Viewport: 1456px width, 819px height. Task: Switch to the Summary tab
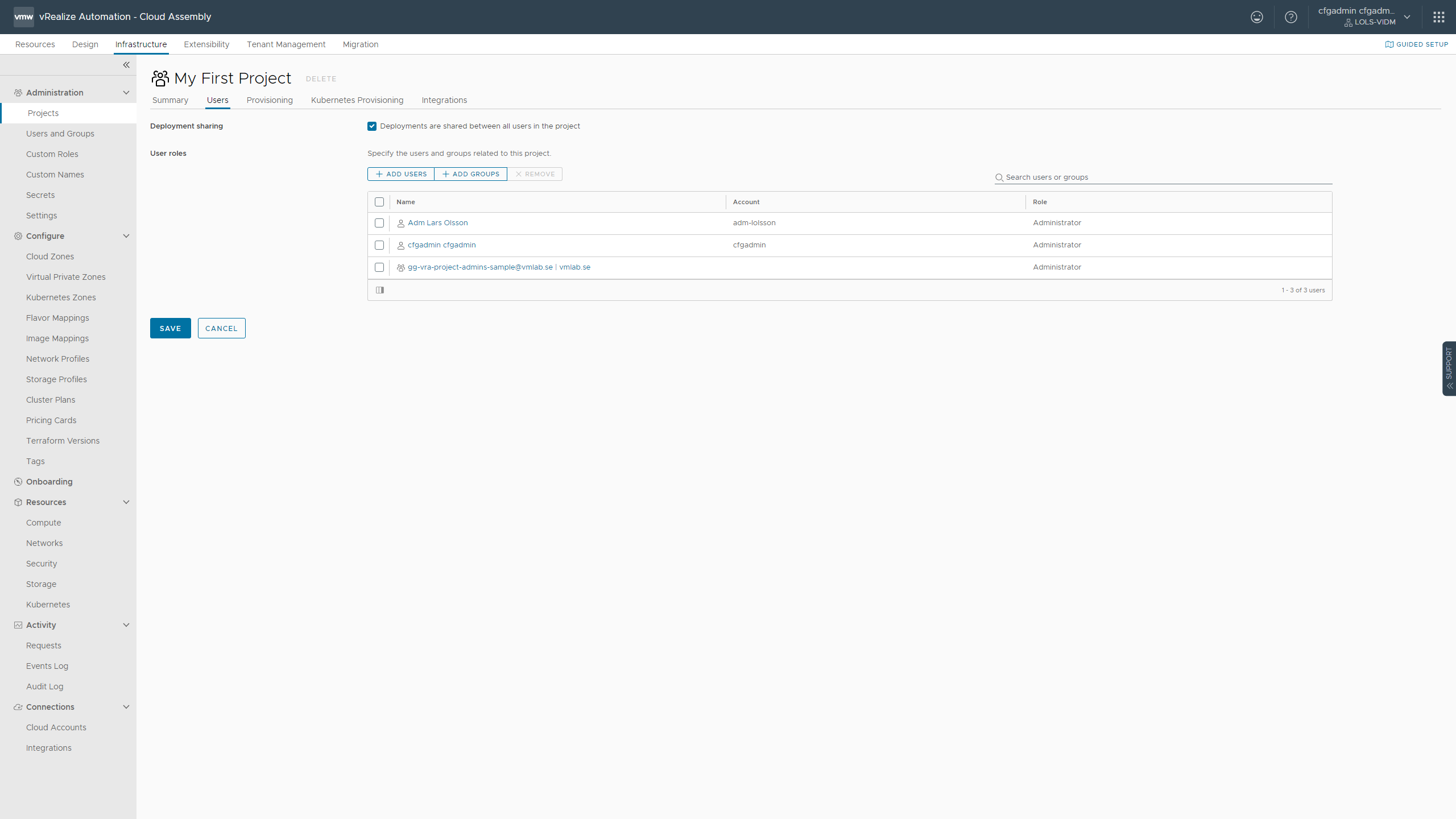pos(170,100)
